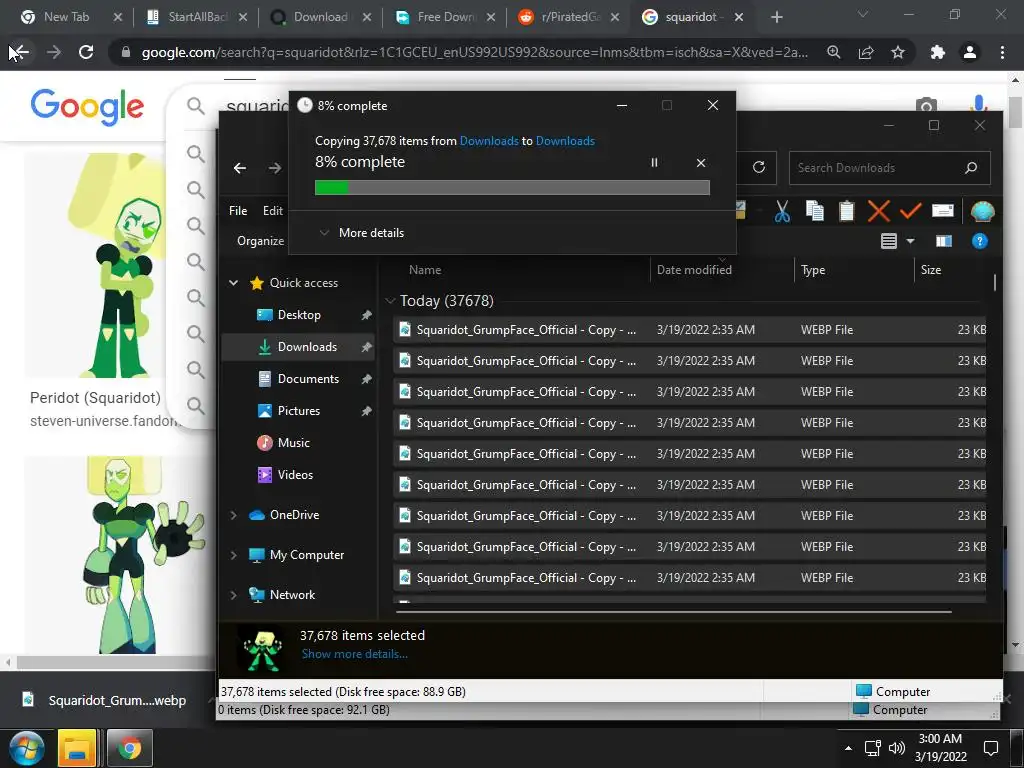Select Desktop in the navigation pane
1024x768 pixels.
pyautogui.click(x=299, y=315)
